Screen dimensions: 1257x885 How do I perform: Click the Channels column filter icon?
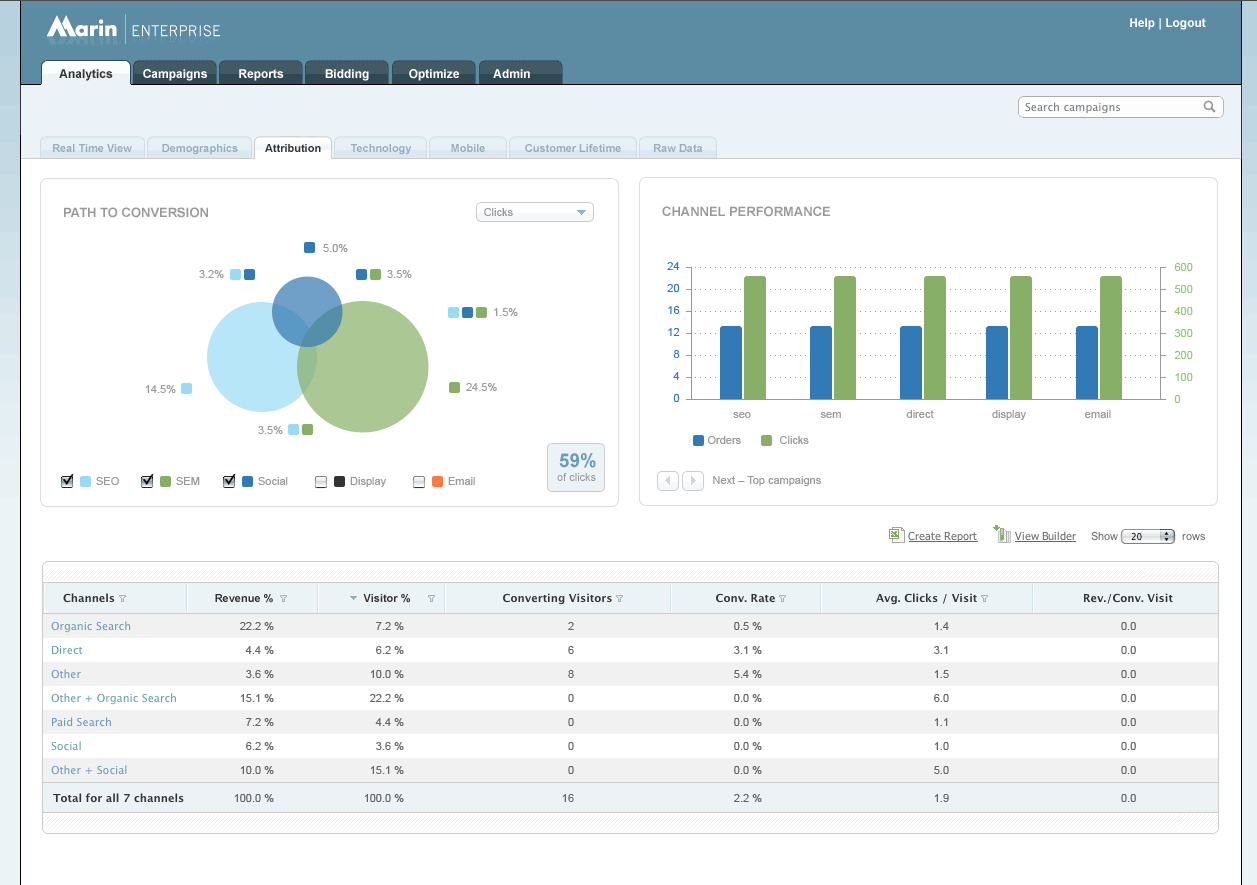pos(123,599)
